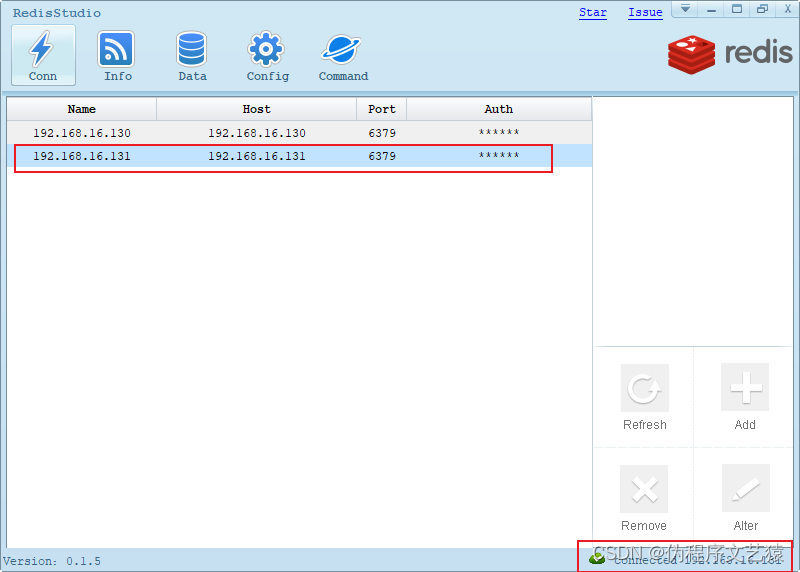Screen dimensions: 800x572
Task: Sort by the Port column header
Action: click(x=382, y=109)
